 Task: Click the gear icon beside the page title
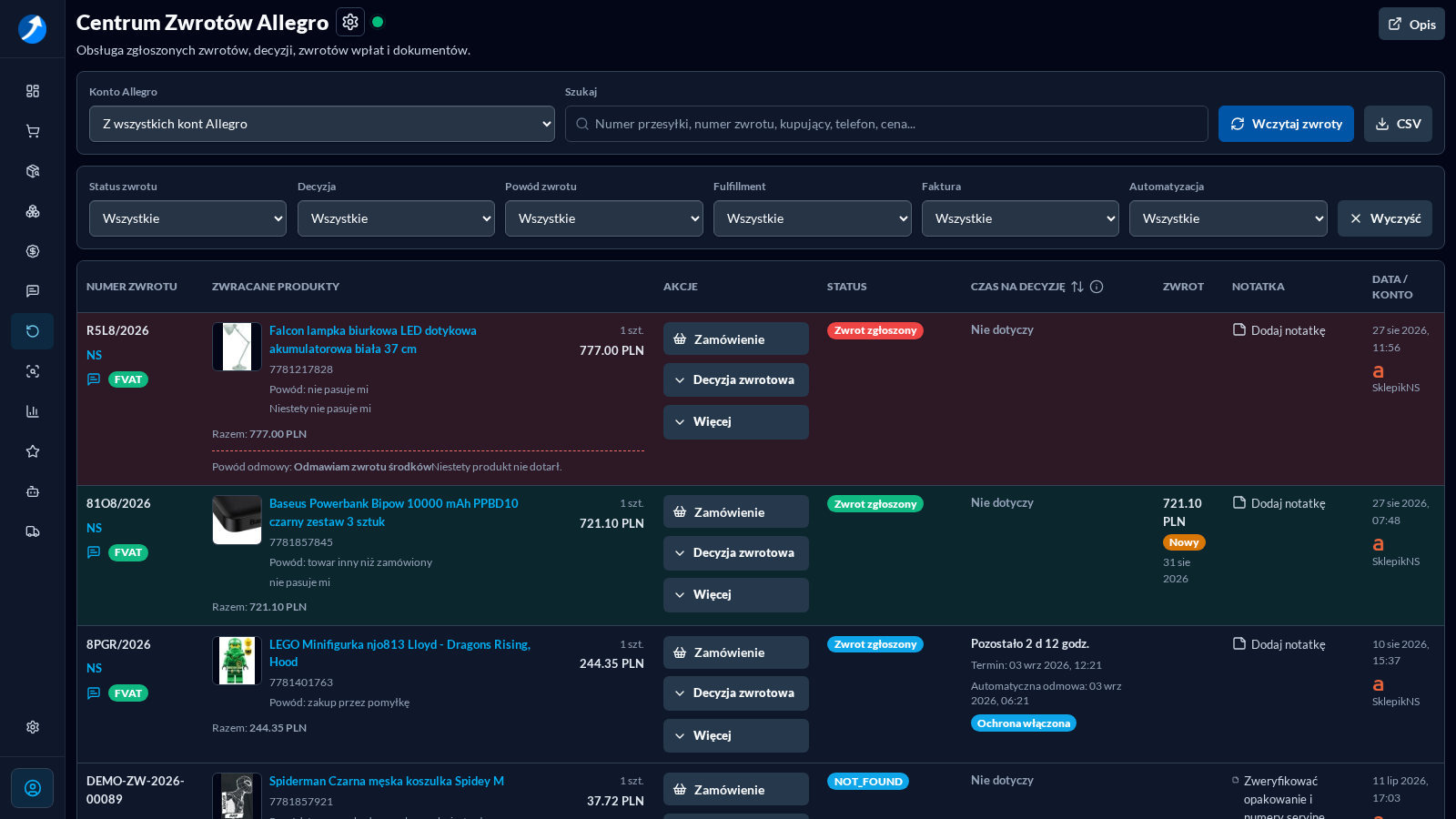tap(350, 22)
